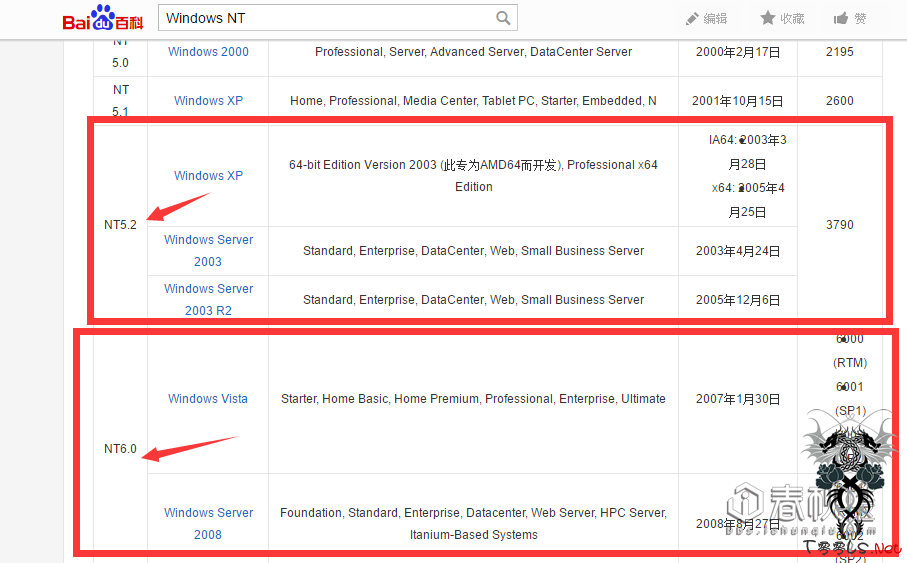Click the Home, Professional, Media Center editions text
Screen dimensions: 907x563
(x=473, y=101)
